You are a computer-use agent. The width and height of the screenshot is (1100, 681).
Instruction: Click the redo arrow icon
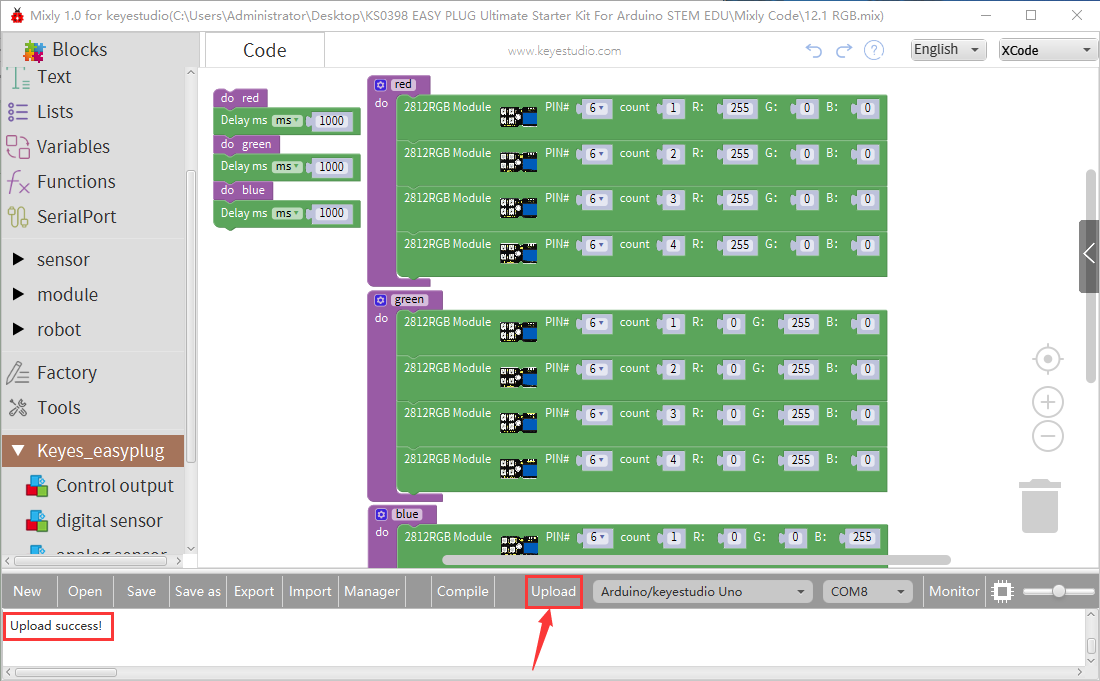coord(844,50)
